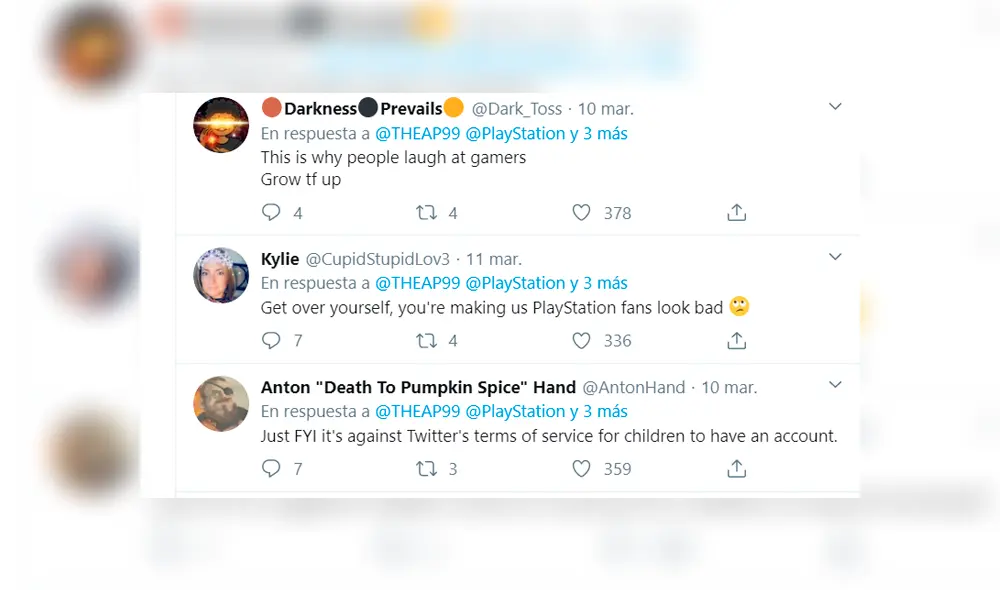Expand the menu chevron on Kylie's tweet
Screen dimensions: 1000x590
point(835,257)
